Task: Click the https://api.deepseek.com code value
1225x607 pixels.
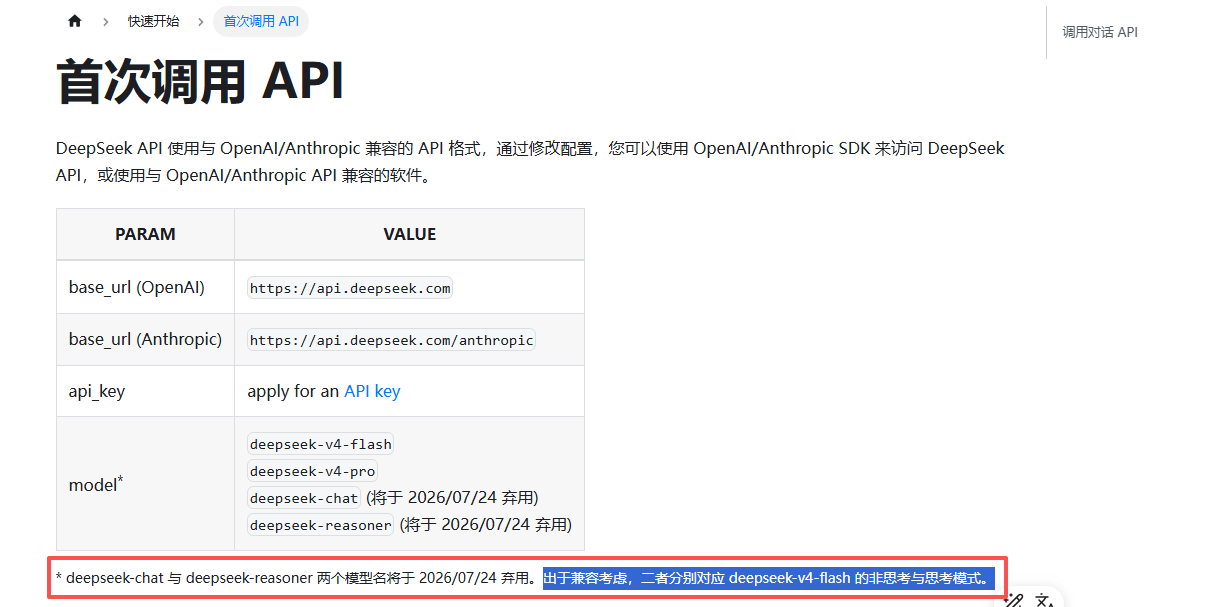Action: (350, 288)
